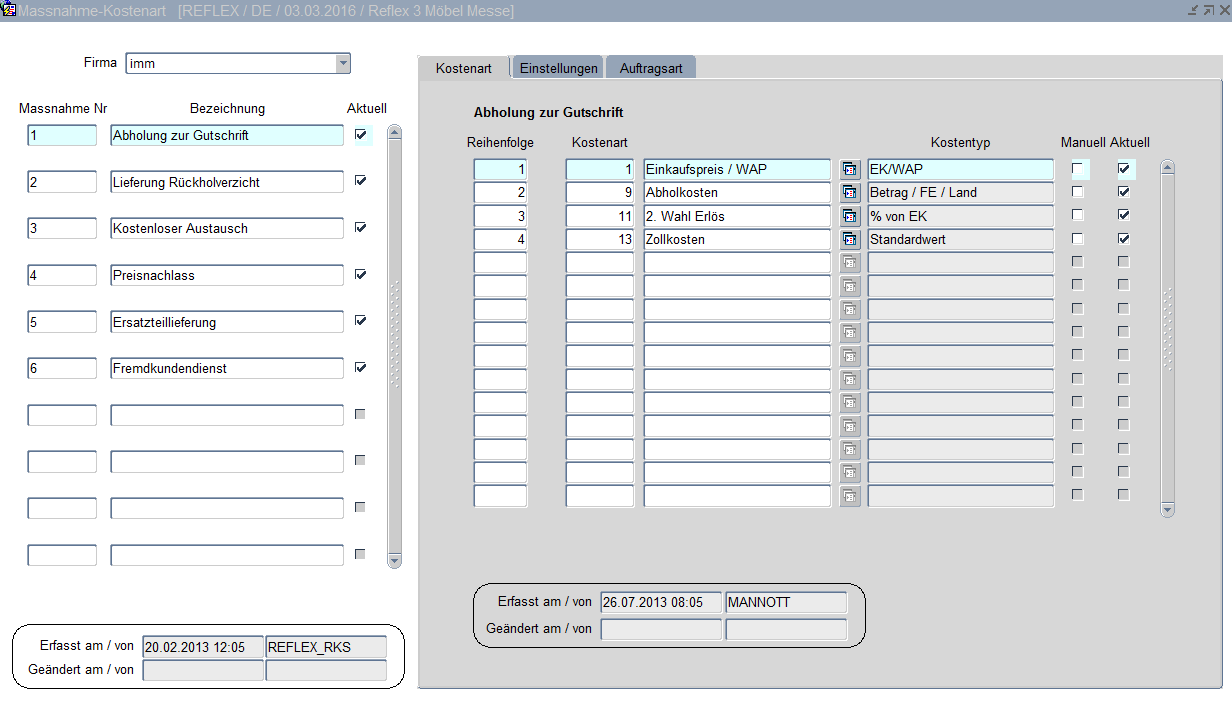
Task: Open the Firma dropdown
Action: point(343,64)
